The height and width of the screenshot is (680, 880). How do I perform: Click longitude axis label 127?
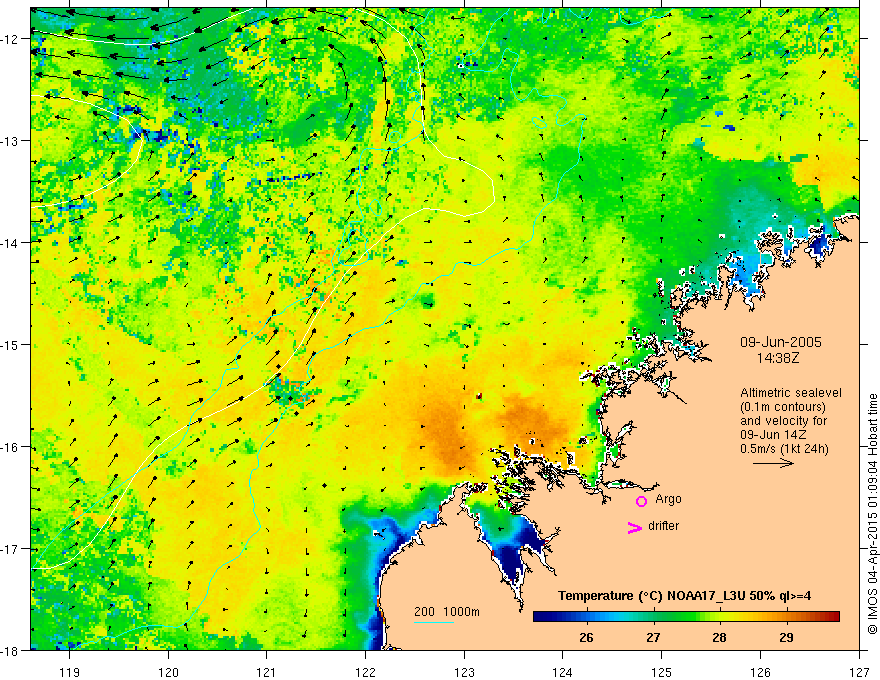pyautogui.click(x=859, y=672)
